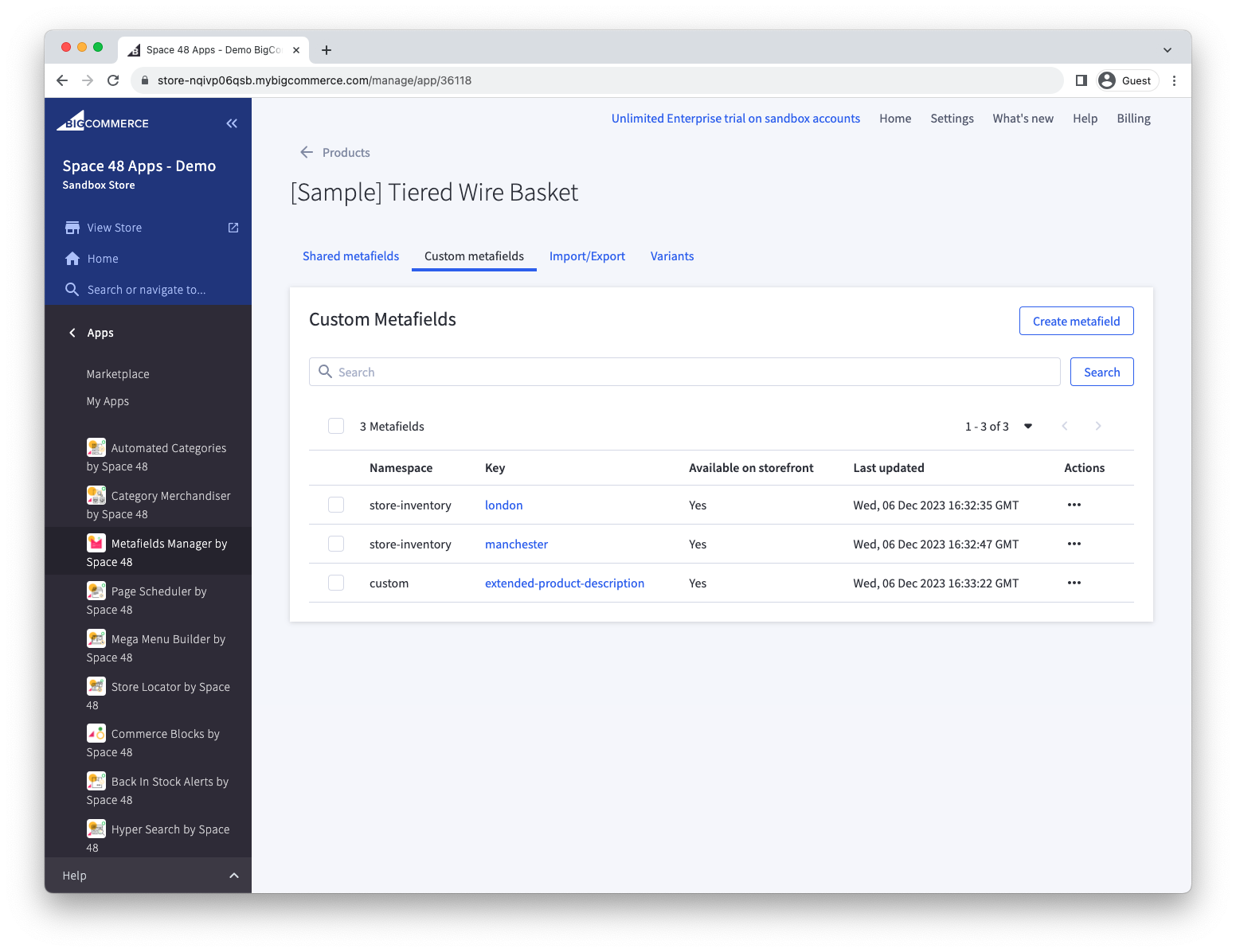Toggle browser side panel icon

tap(1081, 80)
